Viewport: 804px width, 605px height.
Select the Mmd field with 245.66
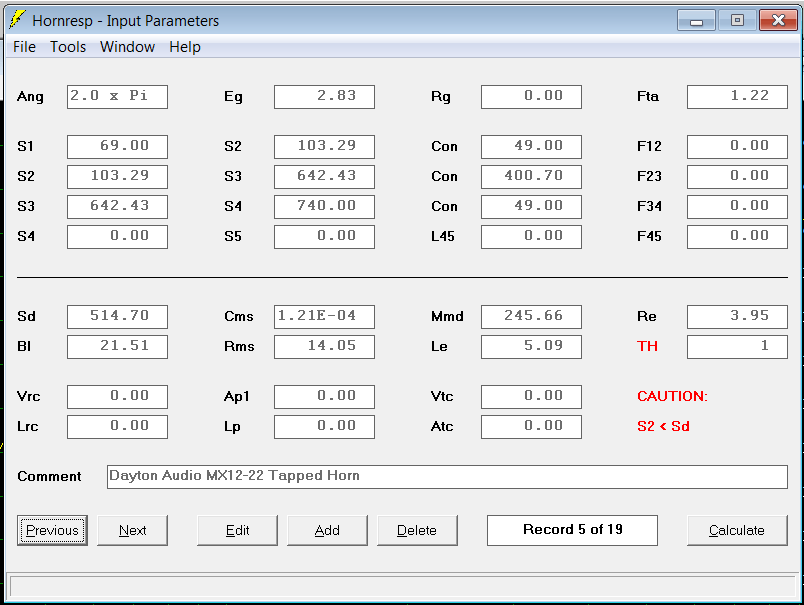click(x=531, y=317)
